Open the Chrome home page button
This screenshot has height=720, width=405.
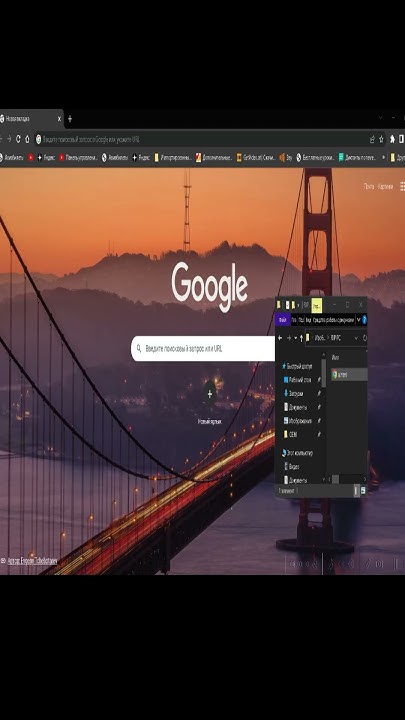[27, 139]
